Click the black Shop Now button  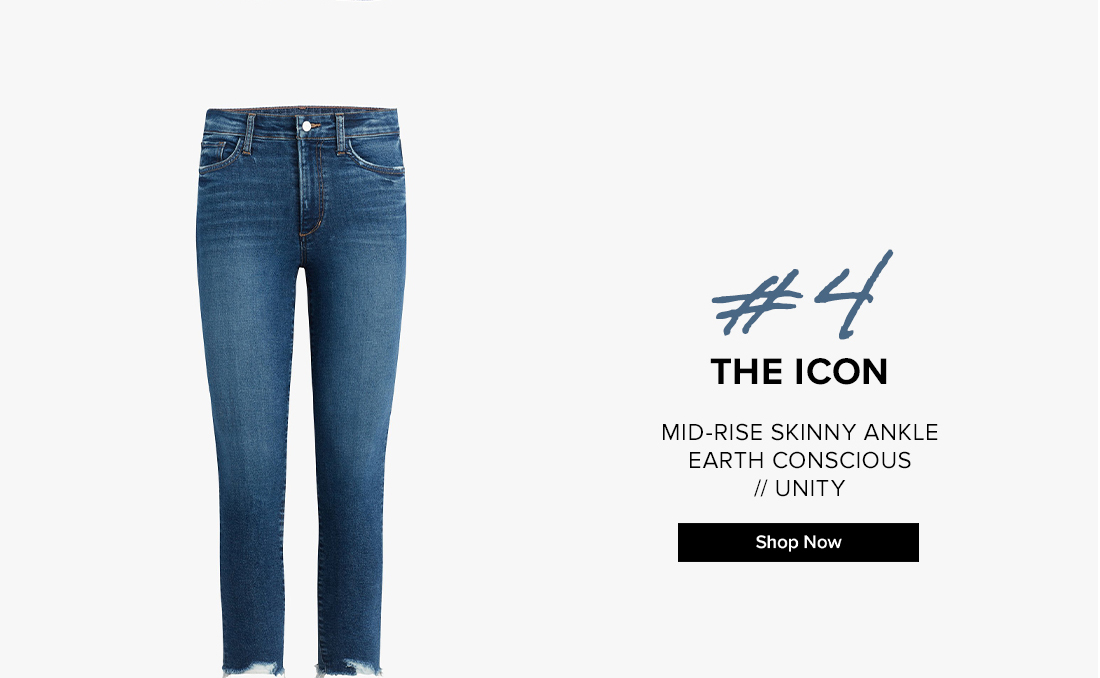point(798,542)
